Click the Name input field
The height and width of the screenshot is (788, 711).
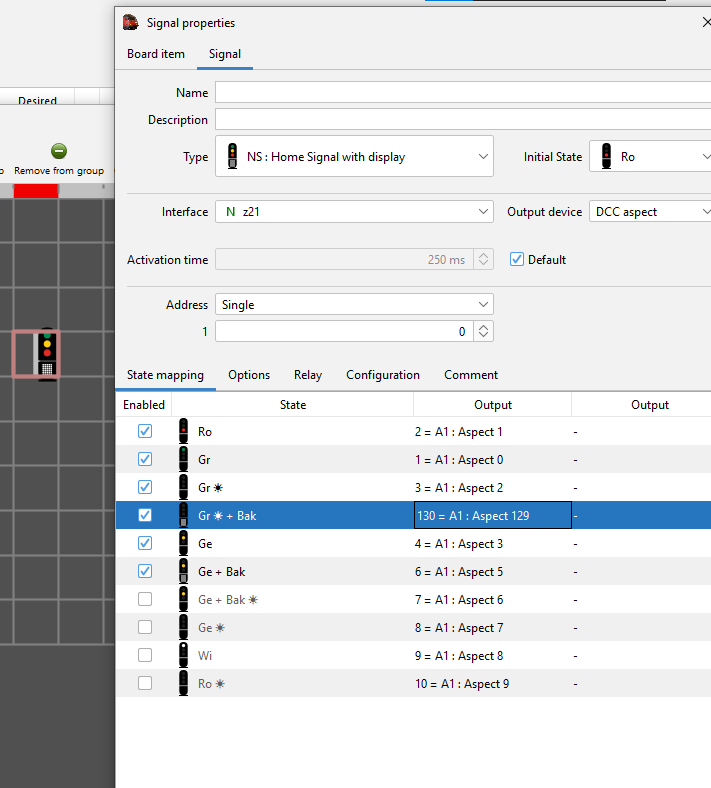pyautogui.click(x=462, y=93)
